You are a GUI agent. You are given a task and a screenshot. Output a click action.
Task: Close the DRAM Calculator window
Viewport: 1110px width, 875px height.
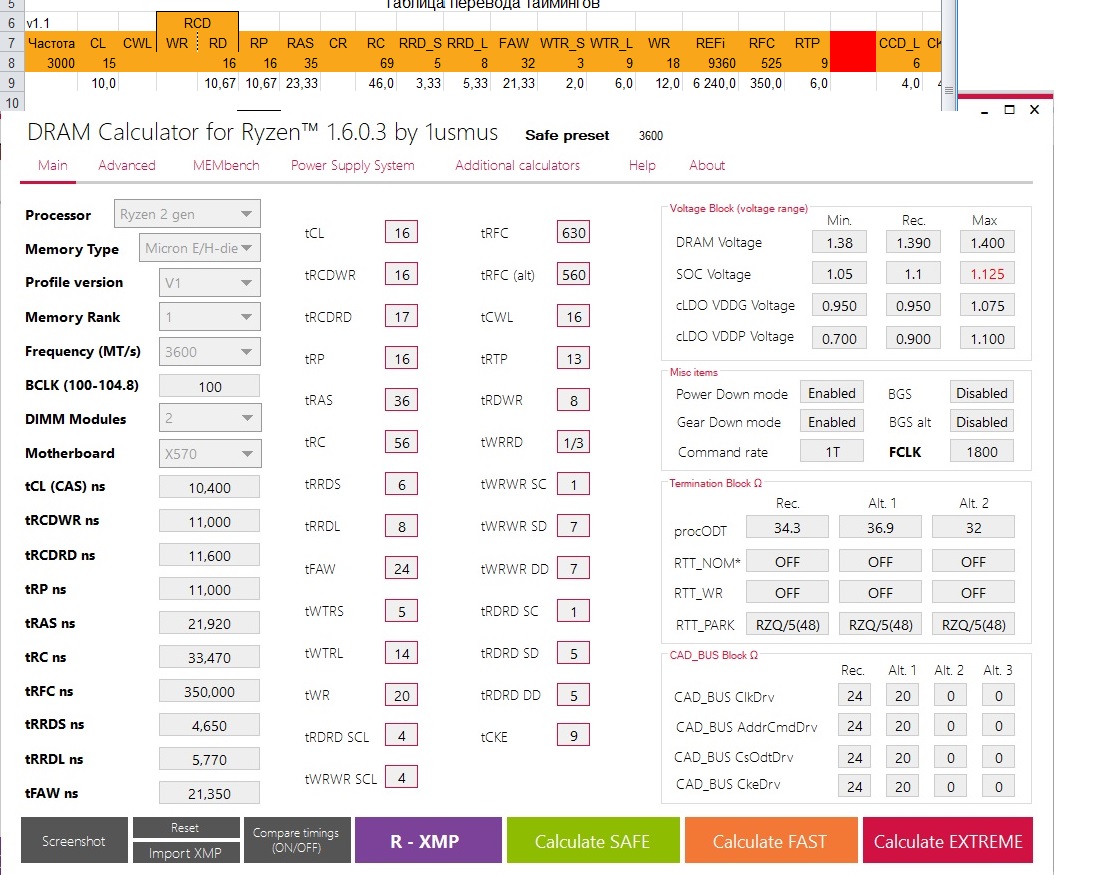click(1034, 110)
